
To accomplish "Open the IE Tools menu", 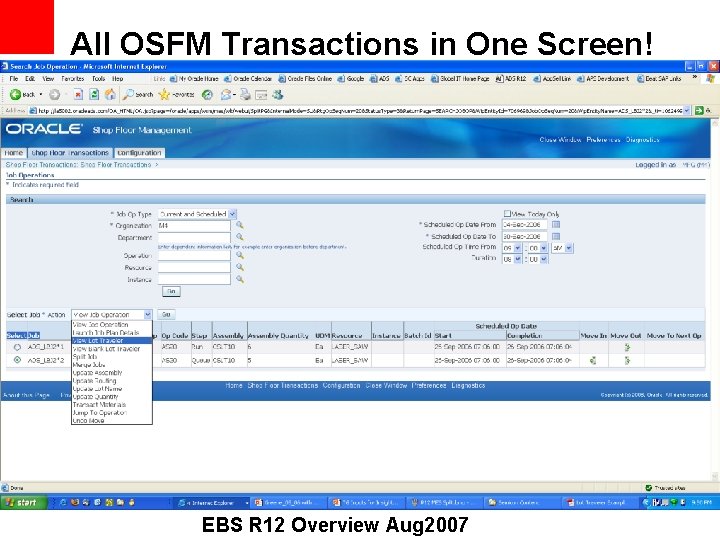I will [98, 79].
